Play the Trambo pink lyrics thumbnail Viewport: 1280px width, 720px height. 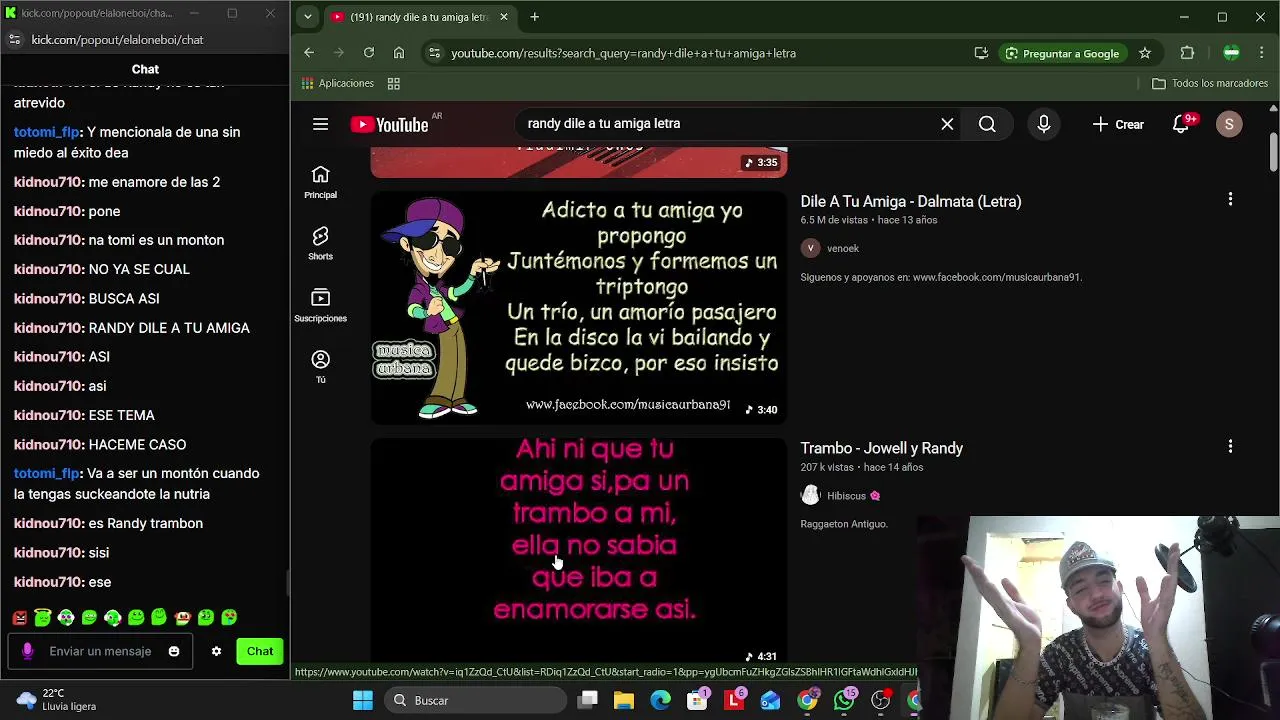(x=579, y=550)
